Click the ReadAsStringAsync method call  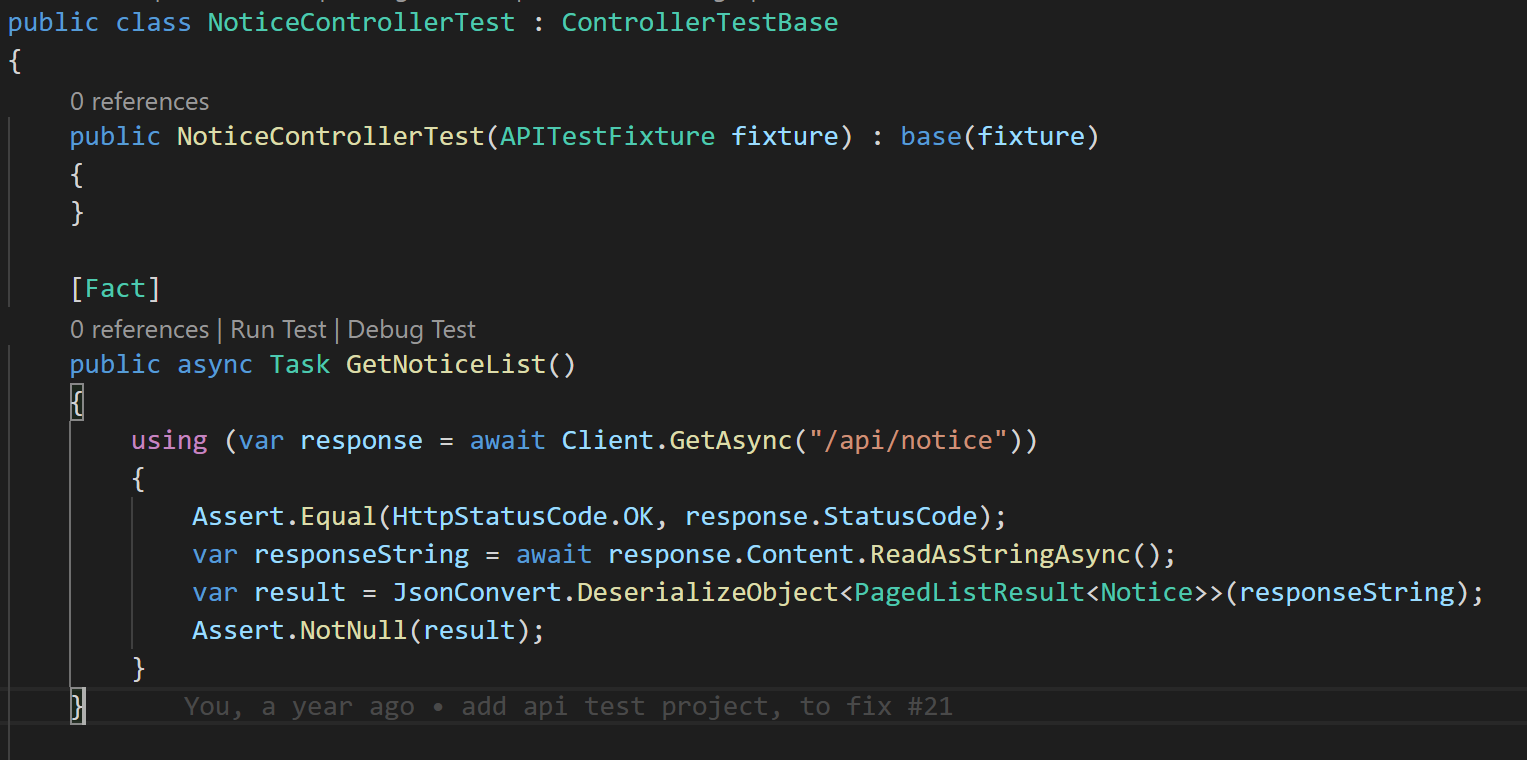coord(1000,554)
